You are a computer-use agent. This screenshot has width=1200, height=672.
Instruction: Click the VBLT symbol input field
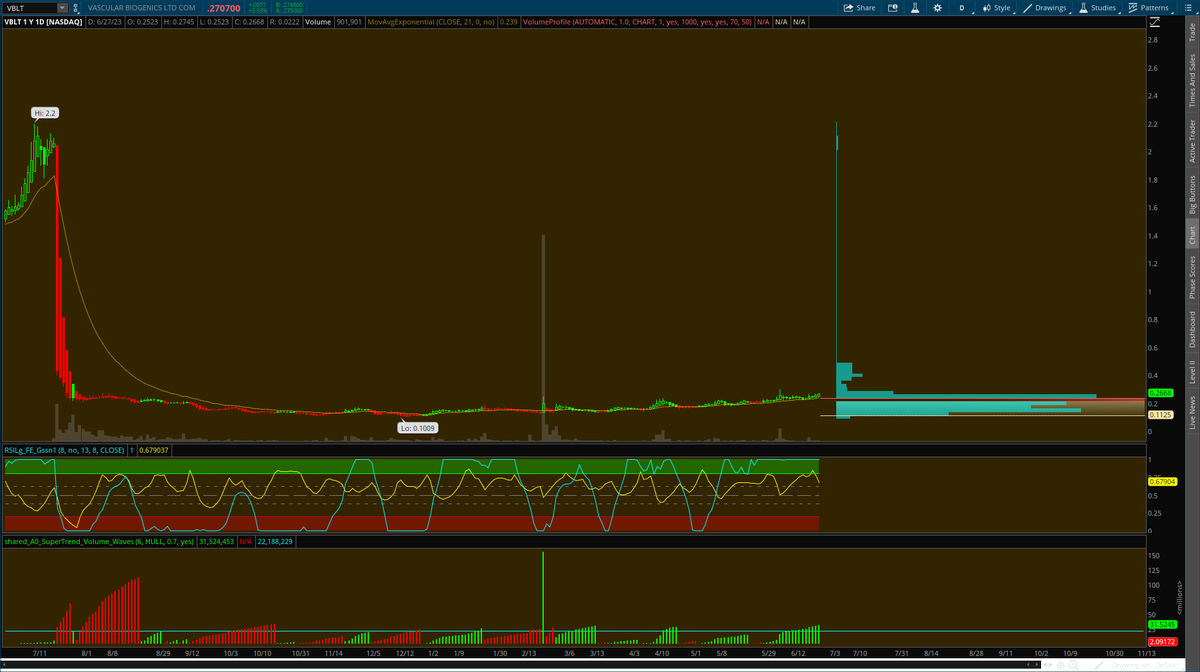click(31, 8)
